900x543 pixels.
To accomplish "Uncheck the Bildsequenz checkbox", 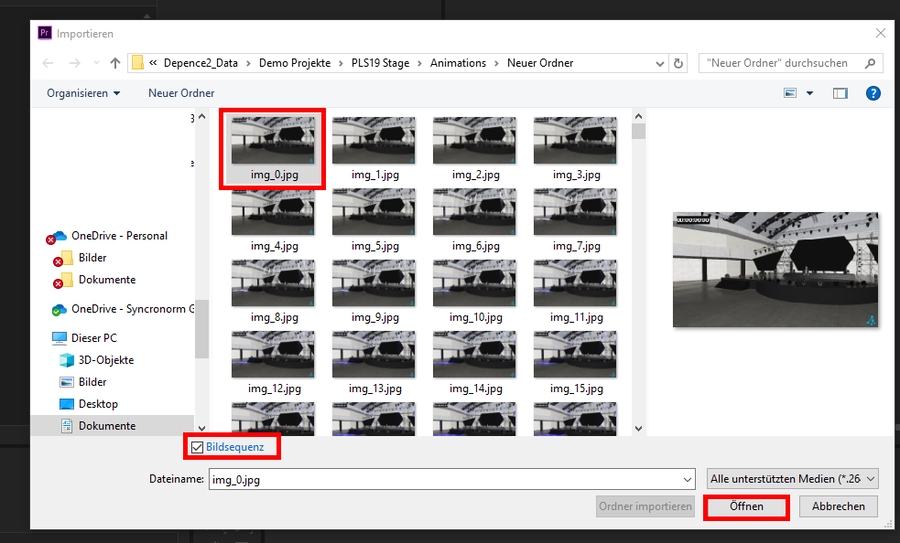I will pos(197,447).
